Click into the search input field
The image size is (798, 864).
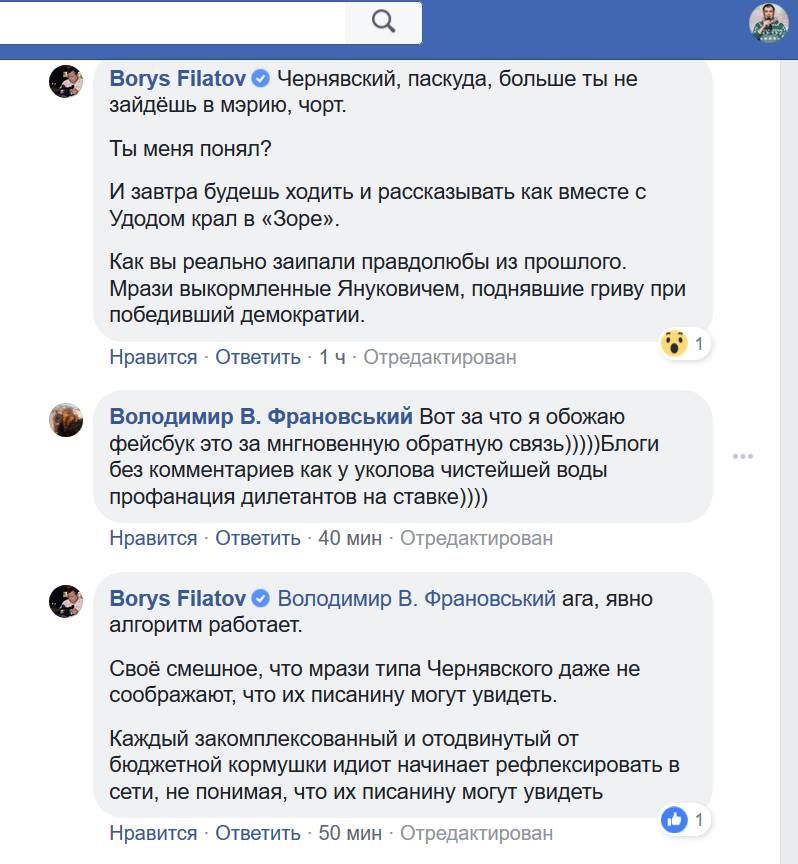point(170,19)
